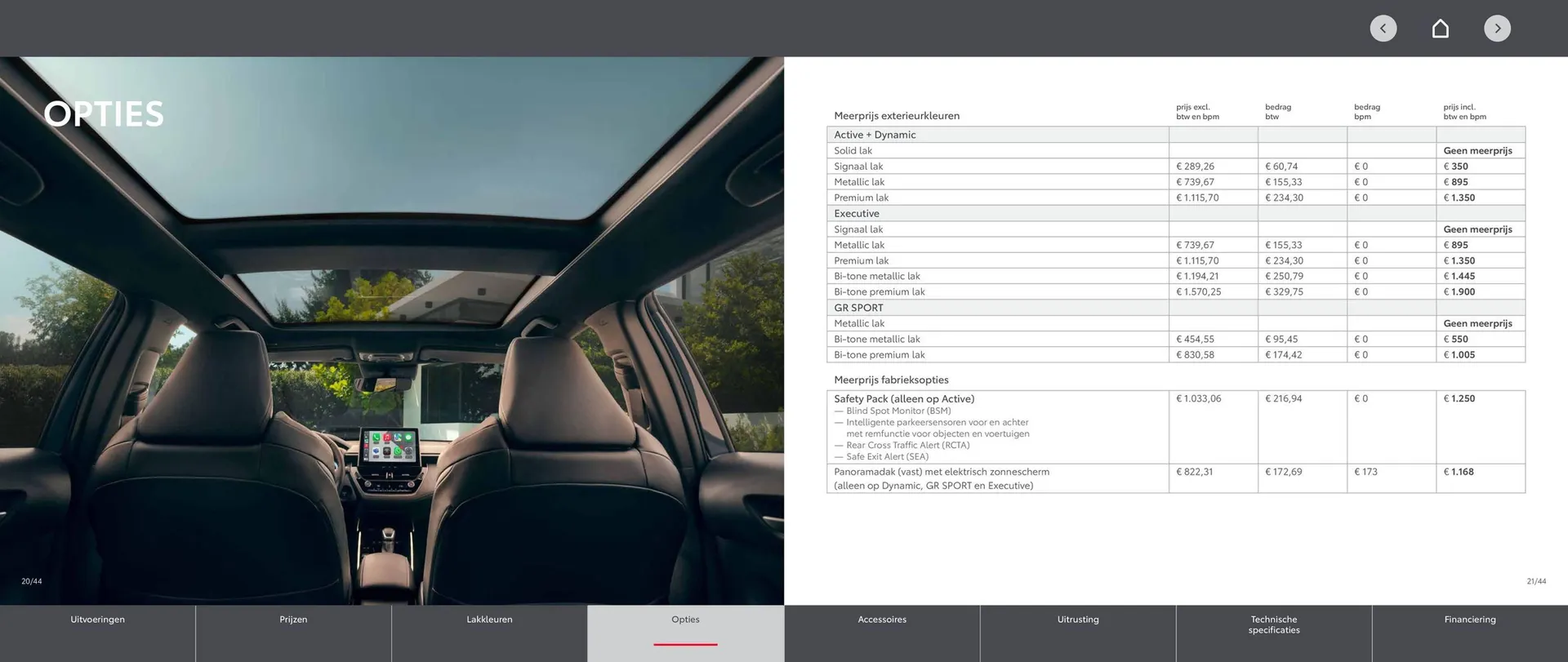Click btw amount '€ 250,79'
The image size is (1568, 662).
pyautogui.click(x=1284, y=277)
